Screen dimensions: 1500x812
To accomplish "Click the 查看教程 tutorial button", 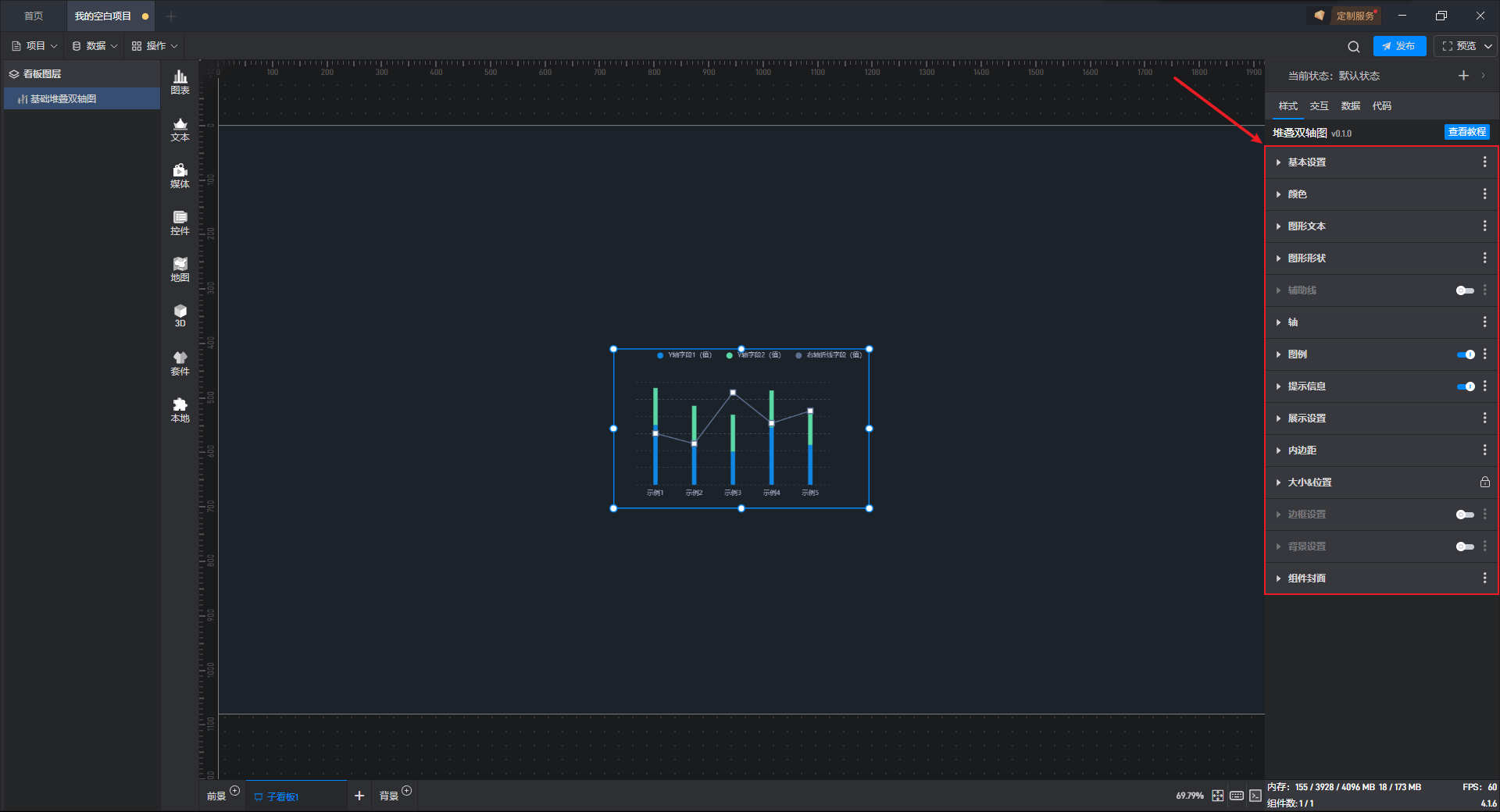I will [1466, 132].
